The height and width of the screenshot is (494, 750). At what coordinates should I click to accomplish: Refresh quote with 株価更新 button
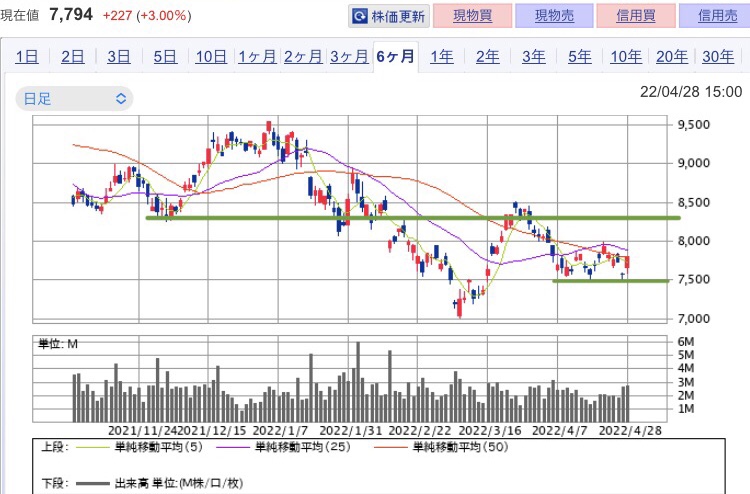pyautogui.click(x=389, y=16)
